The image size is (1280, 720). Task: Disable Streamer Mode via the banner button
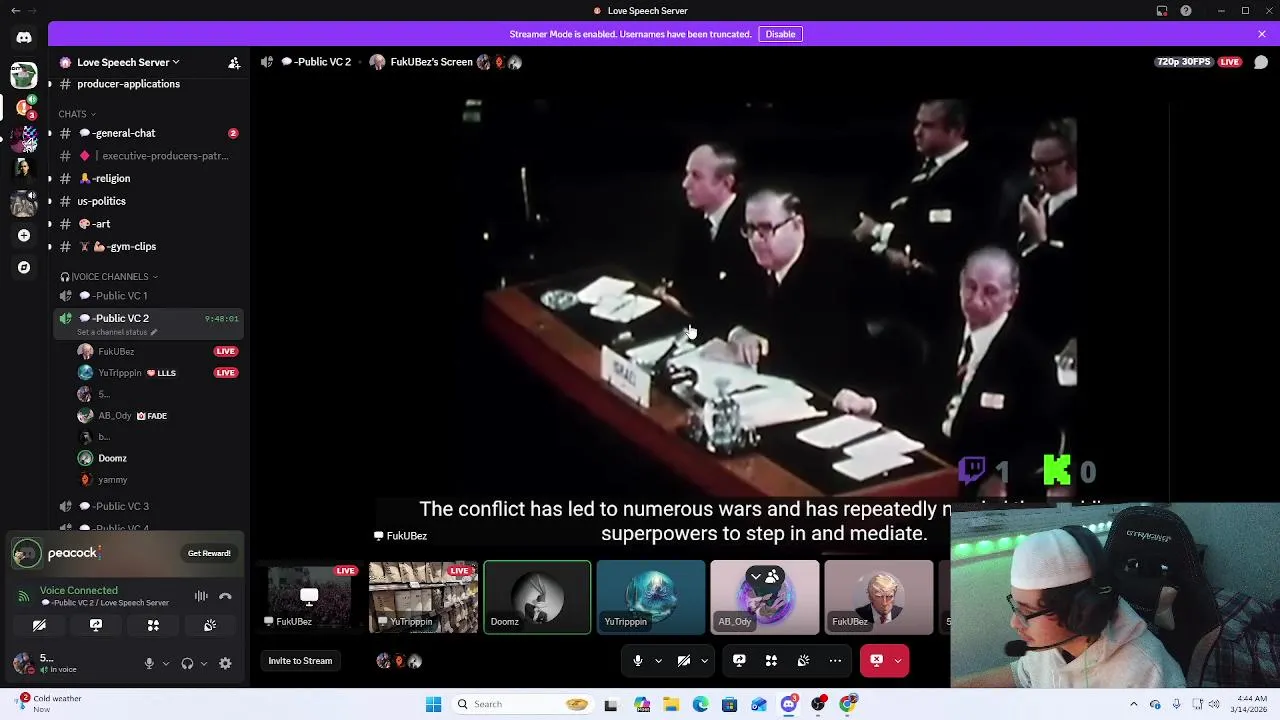pyautogui.click(x=780, y=34)
